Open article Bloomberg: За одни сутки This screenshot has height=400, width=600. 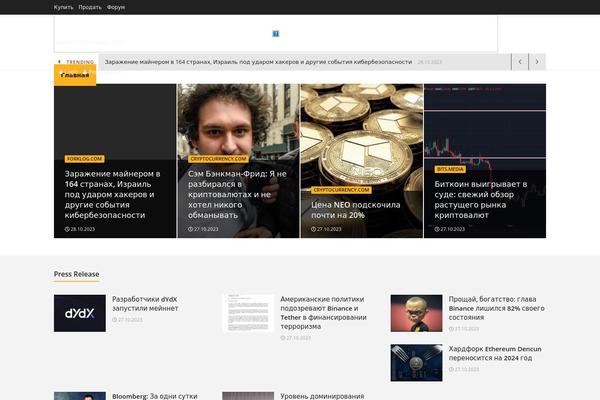(x=155, y=396)
